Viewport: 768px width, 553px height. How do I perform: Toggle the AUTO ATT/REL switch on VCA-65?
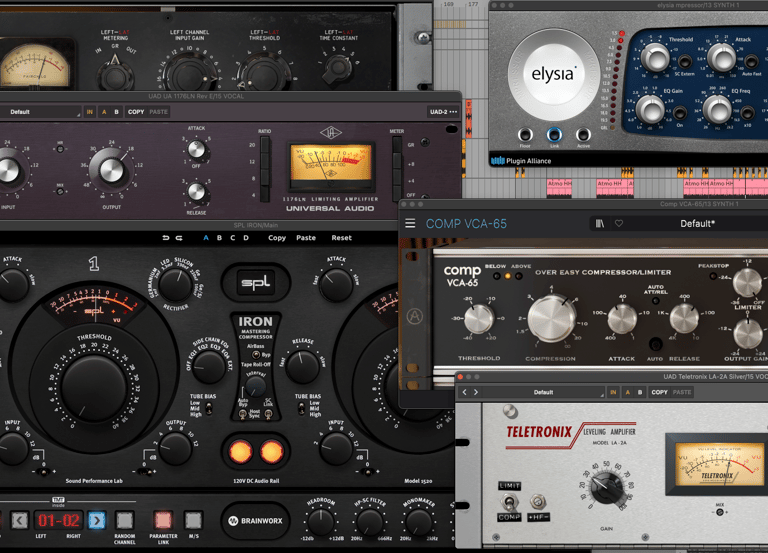click(655, 301)
